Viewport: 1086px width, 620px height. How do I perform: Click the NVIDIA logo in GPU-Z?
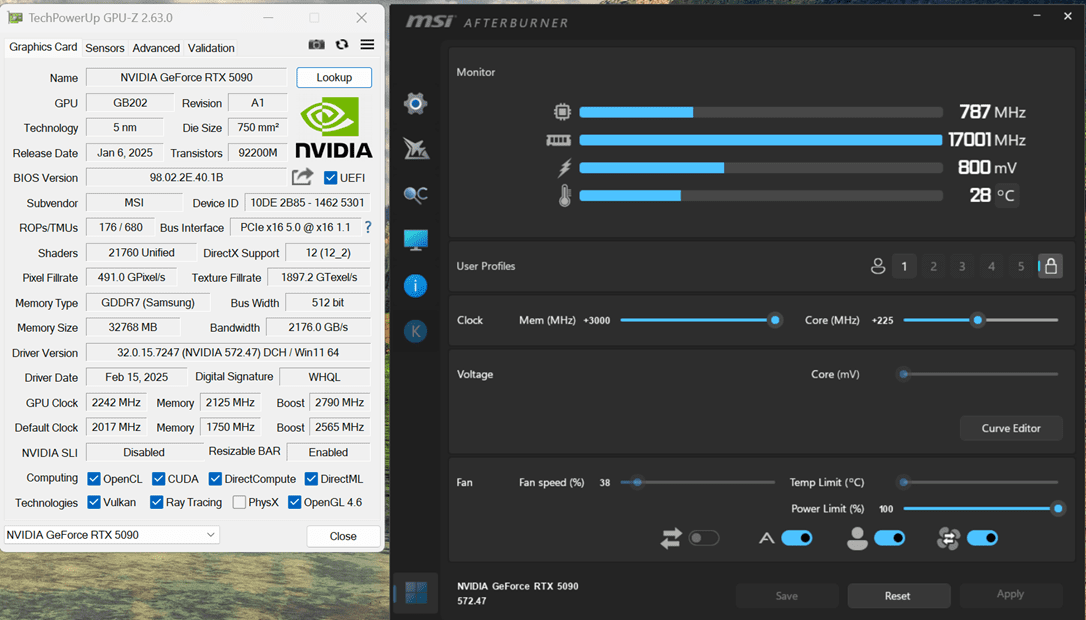[x=334, y=127]
